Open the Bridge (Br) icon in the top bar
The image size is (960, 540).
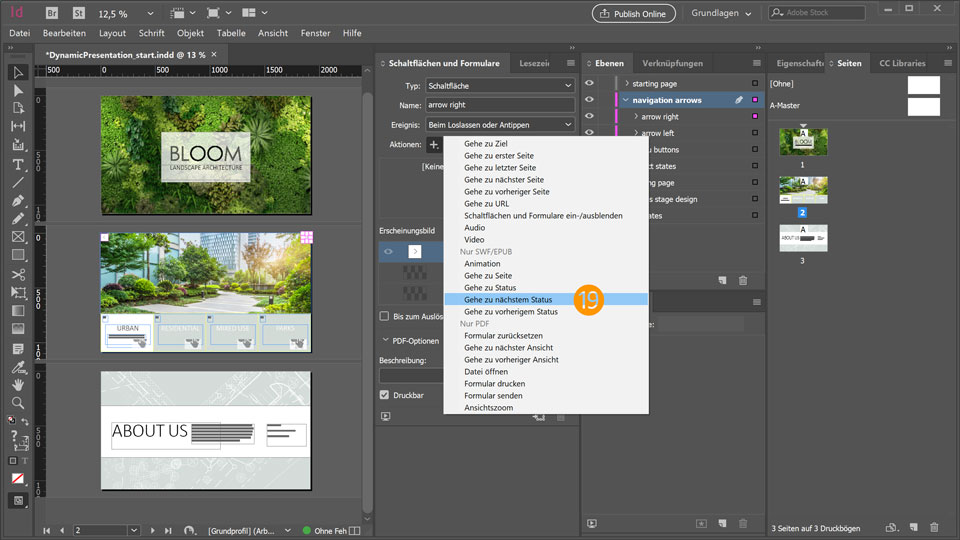[50, 13]
